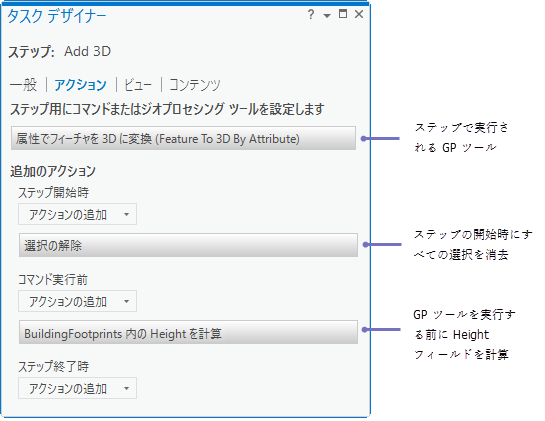Viewport: 545px width, 421px height.
Task: Open the pane options arrow menu
Action: (327, 16)
